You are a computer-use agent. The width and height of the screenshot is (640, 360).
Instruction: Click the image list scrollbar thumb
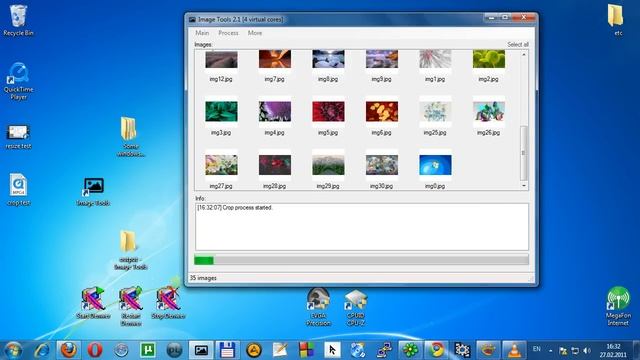click(524, 153)
